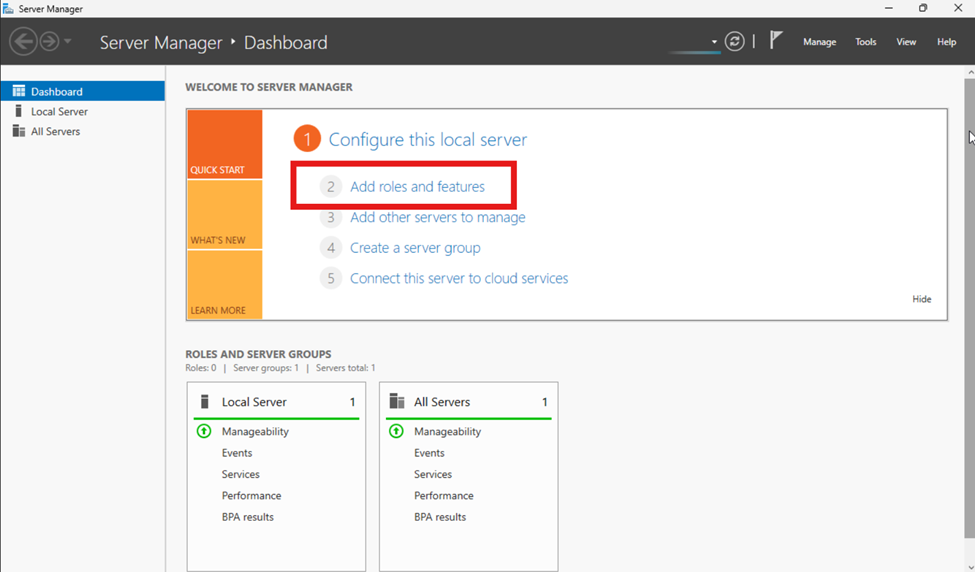
Task: Select the WHAT'S NEW tile tab
Action: 224,215
